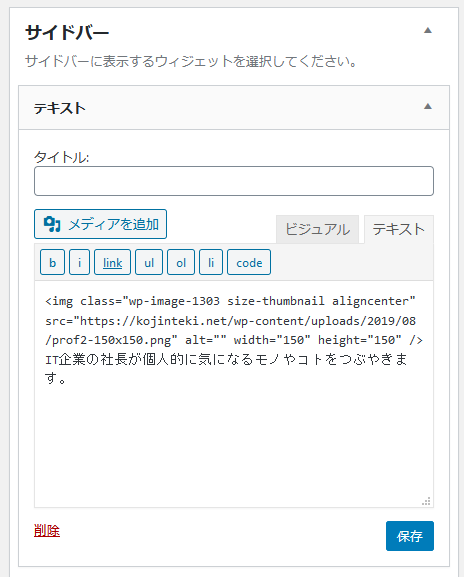Viewport: 464px width, 577px height.
Task: Click inside the HTML text area
Action: tap(234, 394)
